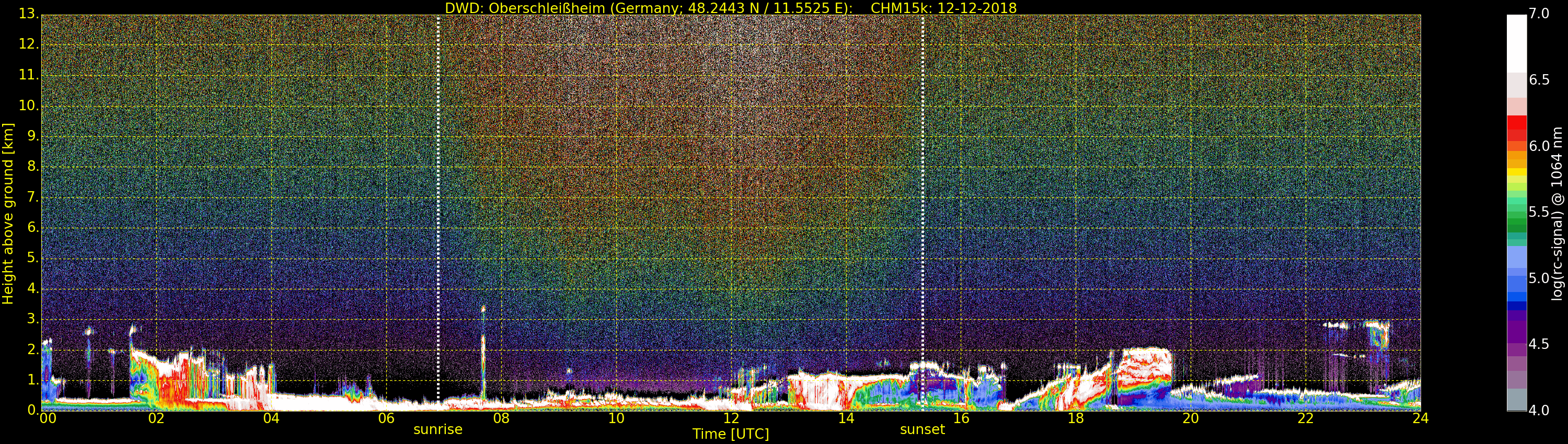Click the tall narrow echo spike before 08 UTC
Screen dimensions: 1568x444
(483, 353)
